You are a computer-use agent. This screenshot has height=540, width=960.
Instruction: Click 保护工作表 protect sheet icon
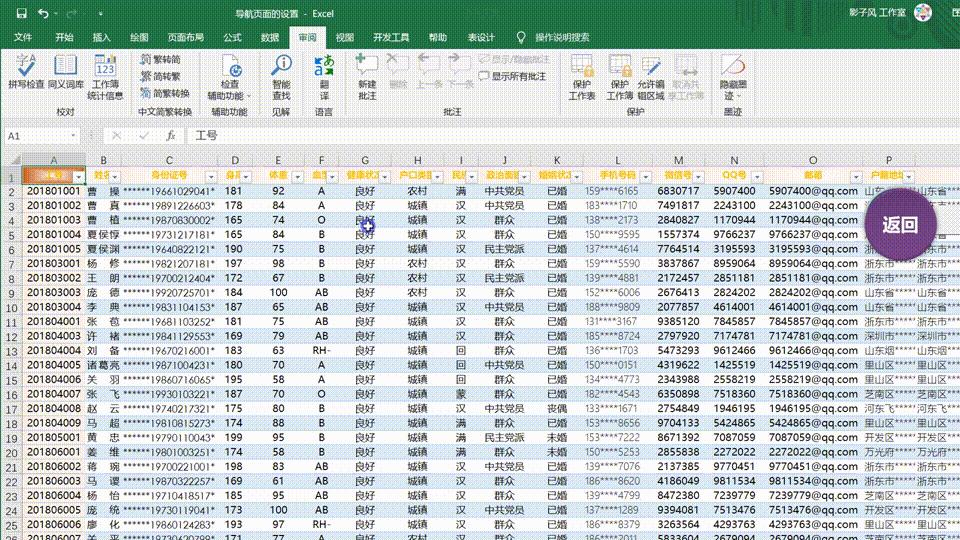(582, 76)
